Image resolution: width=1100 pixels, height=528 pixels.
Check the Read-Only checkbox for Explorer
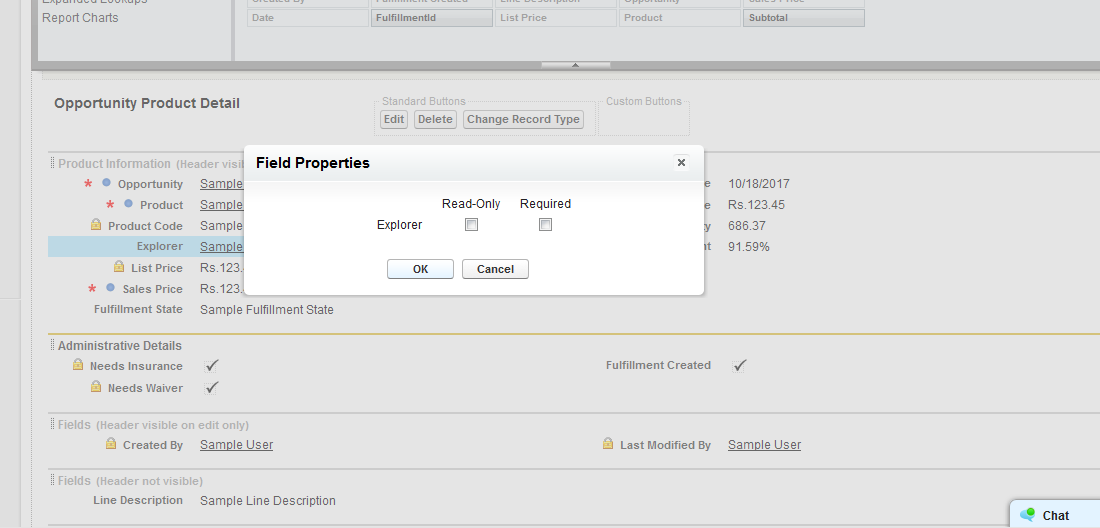tap(471, 225)
